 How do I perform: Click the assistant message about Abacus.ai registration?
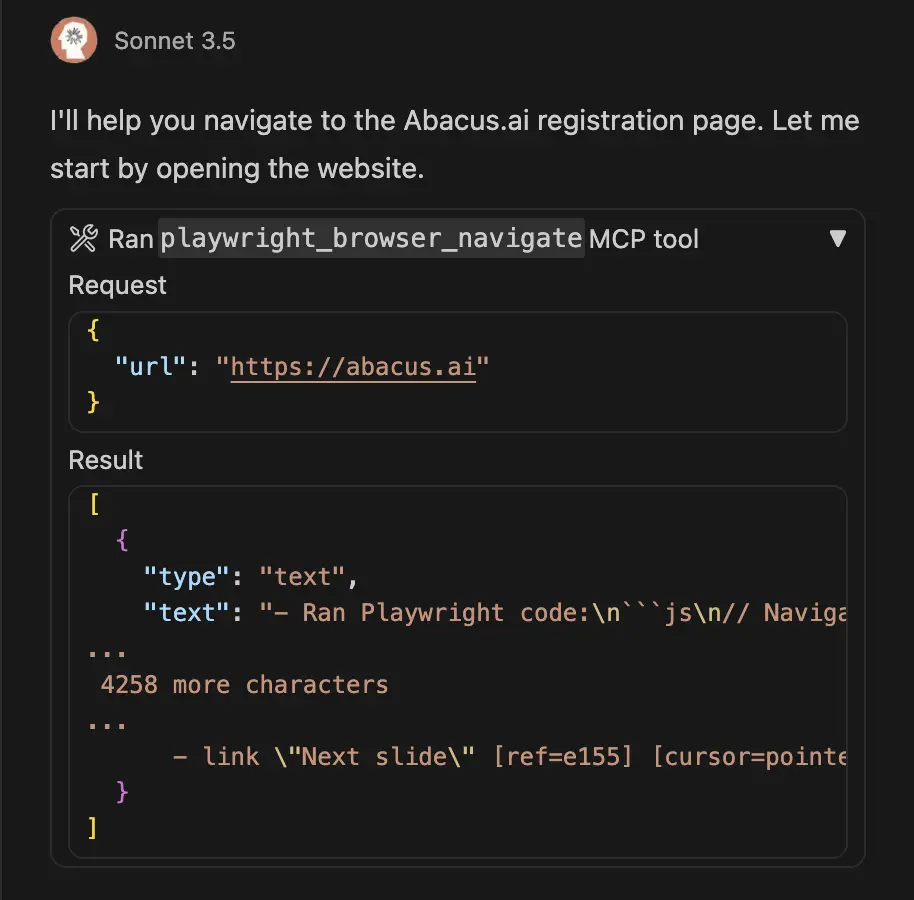click(x=454, y=144)
